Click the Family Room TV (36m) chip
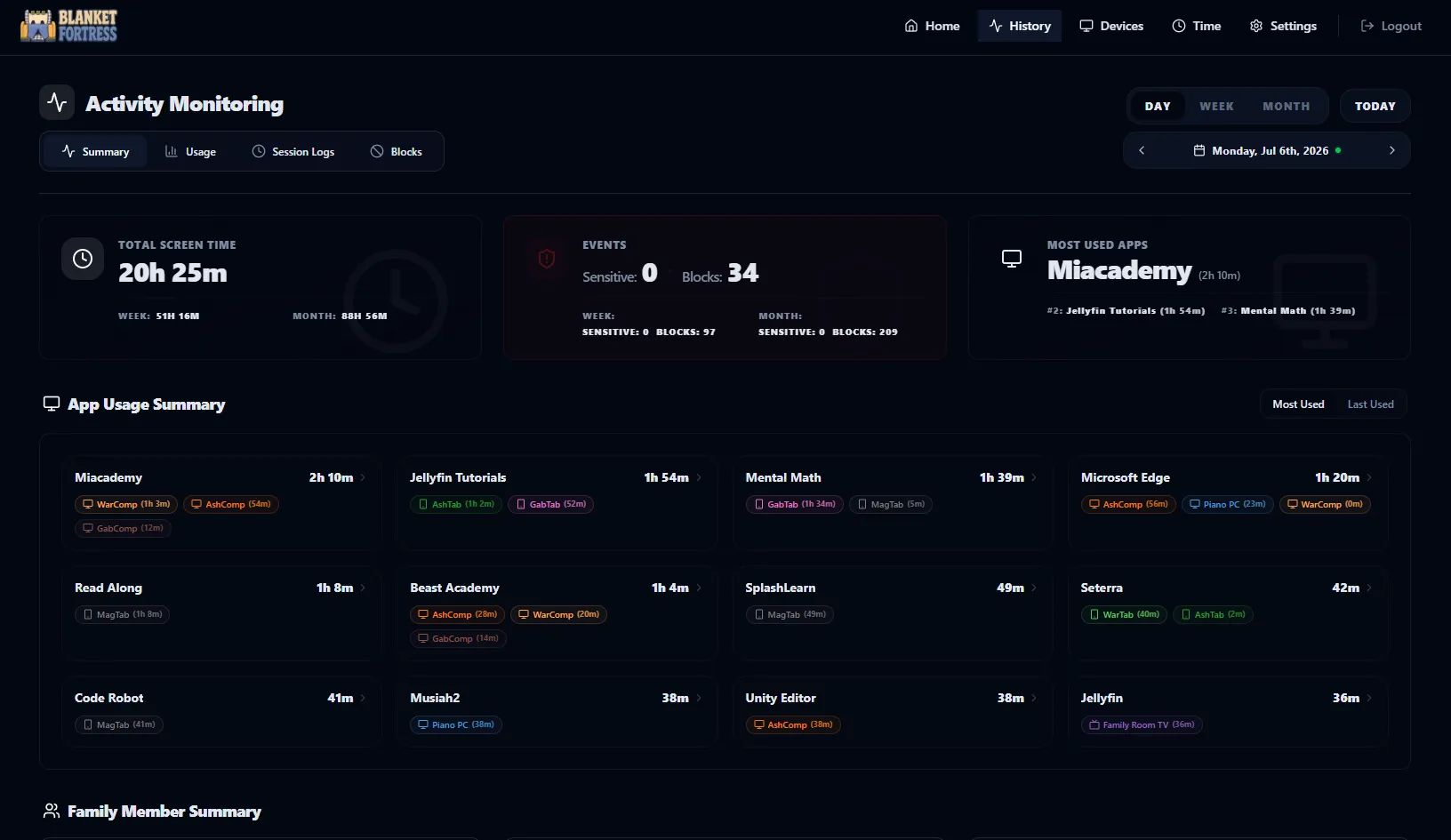 pyautogui.click(x=1142, y=724)
